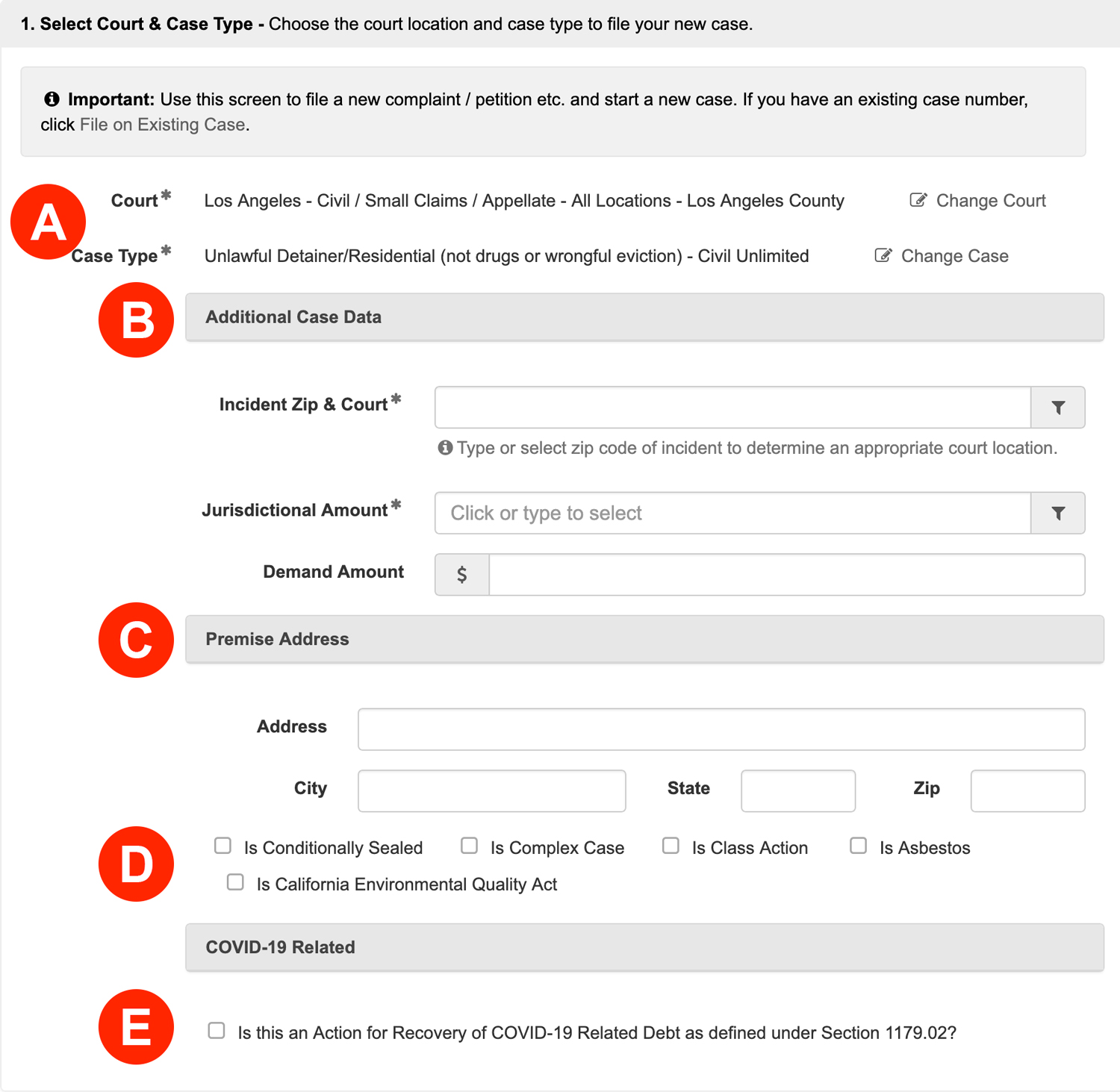Click the Incident Zip & Court filter icon
The width and height of the screenshot is (1120, 1092).
tap(1057, 408)
